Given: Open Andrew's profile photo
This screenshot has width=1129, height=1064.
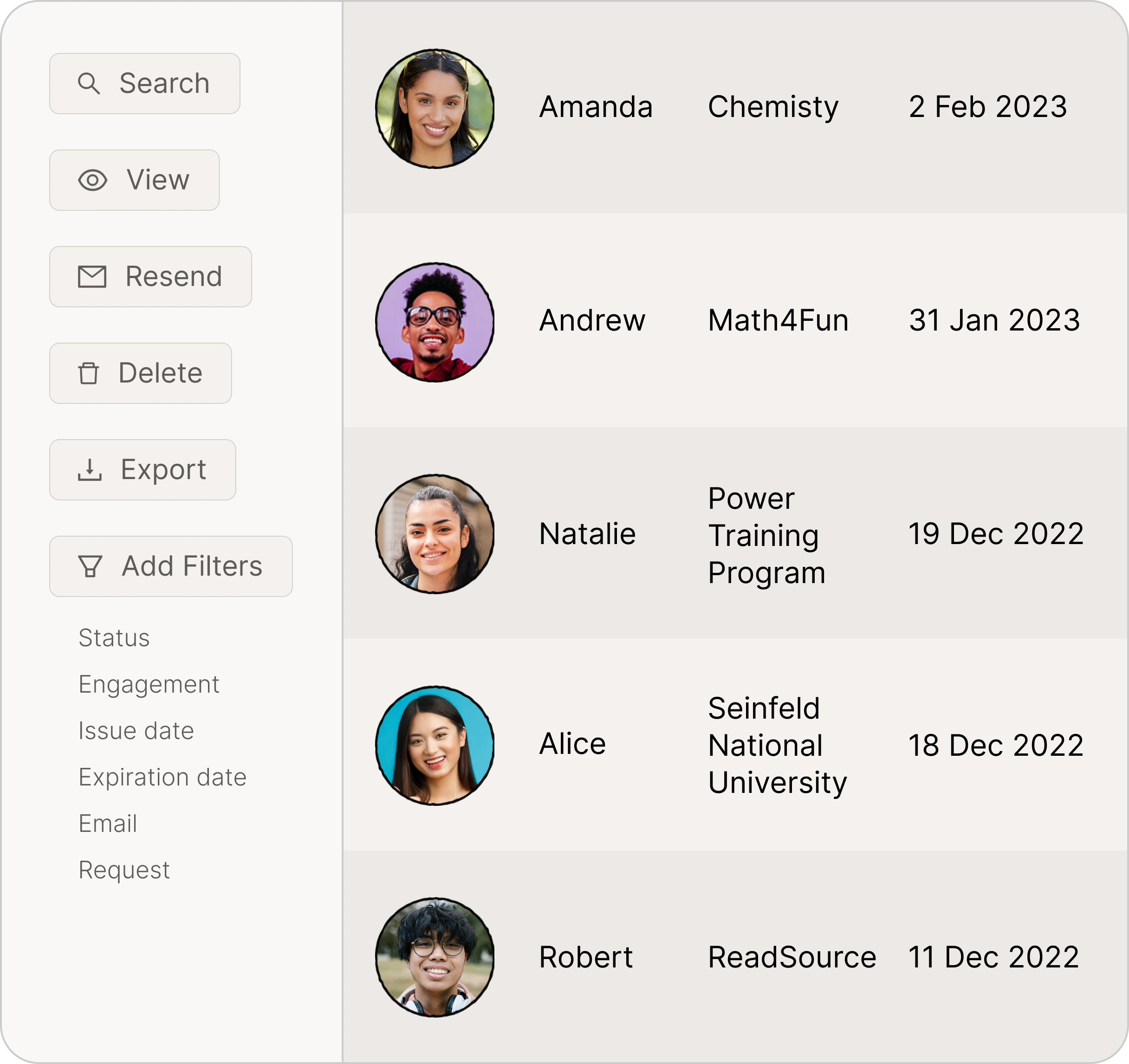Looking at the screenshot, I should [x=435, y=322].
